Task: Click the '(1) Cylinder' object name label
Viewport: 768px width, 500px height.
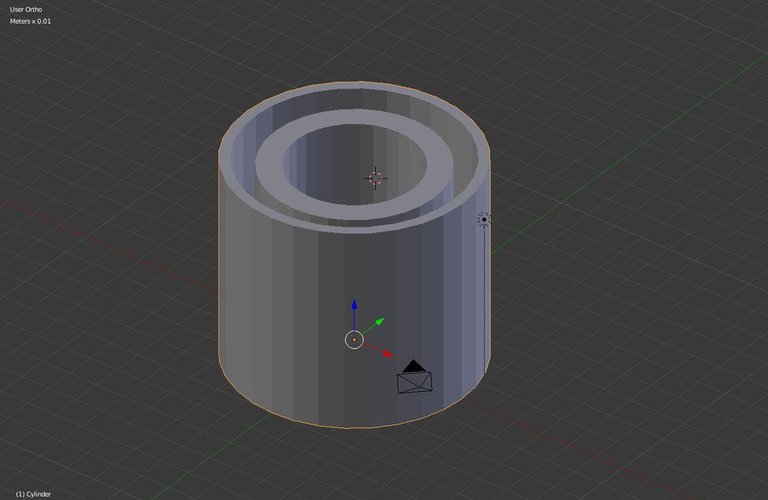Action: [33, 494]
